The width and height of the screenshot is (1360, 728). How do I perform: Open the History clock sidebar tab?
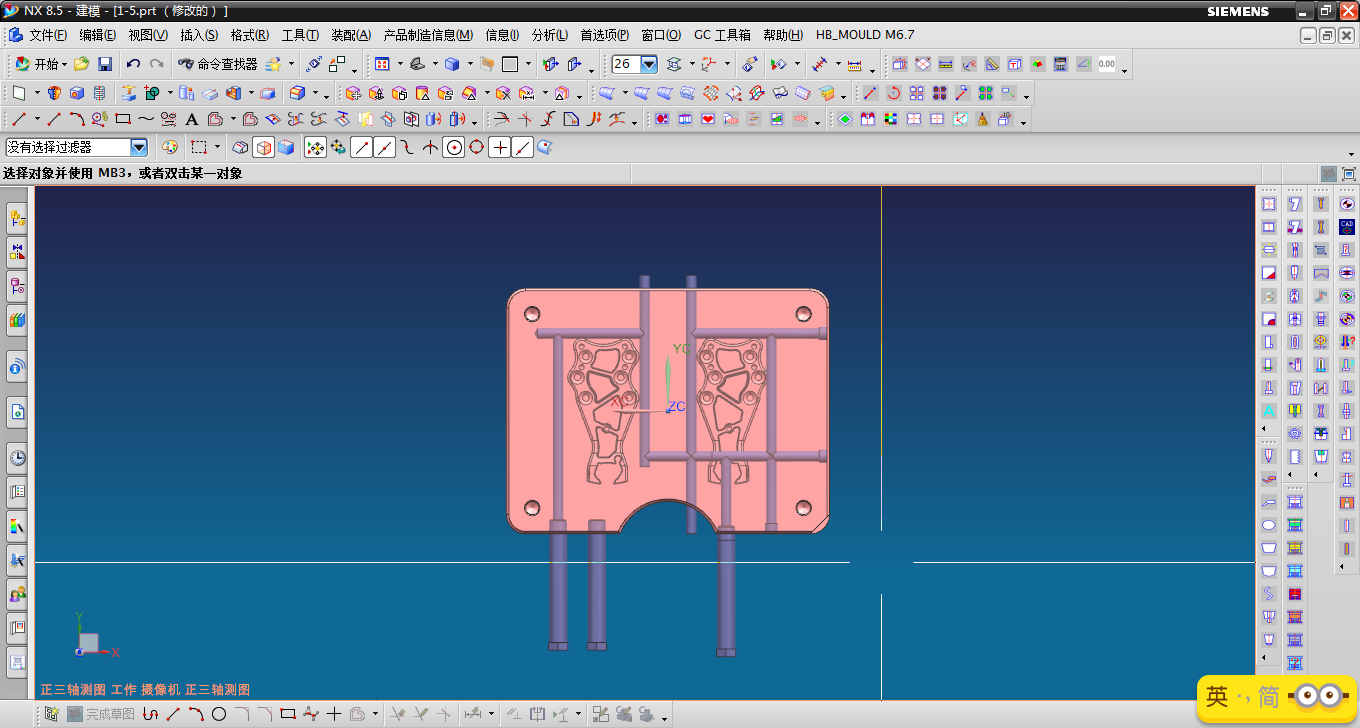[x=17, y=458]
